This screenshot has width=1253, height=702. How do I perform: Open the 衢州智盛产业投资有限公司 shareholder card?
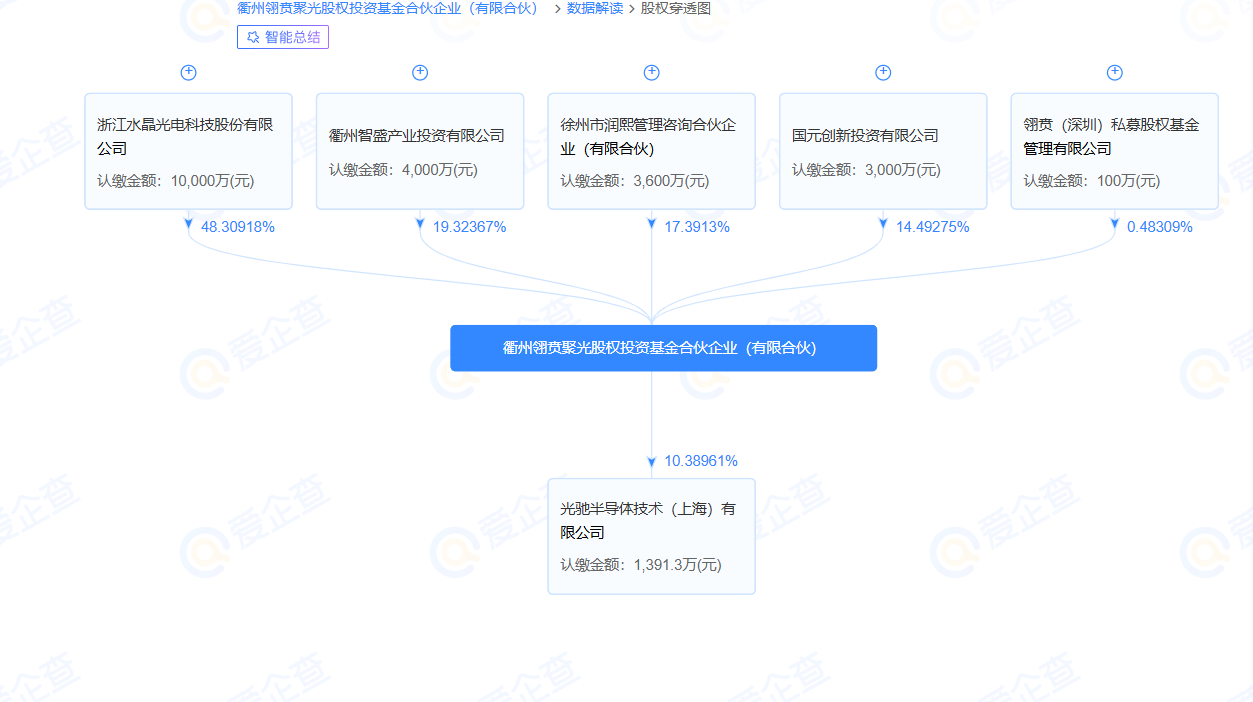420,151
